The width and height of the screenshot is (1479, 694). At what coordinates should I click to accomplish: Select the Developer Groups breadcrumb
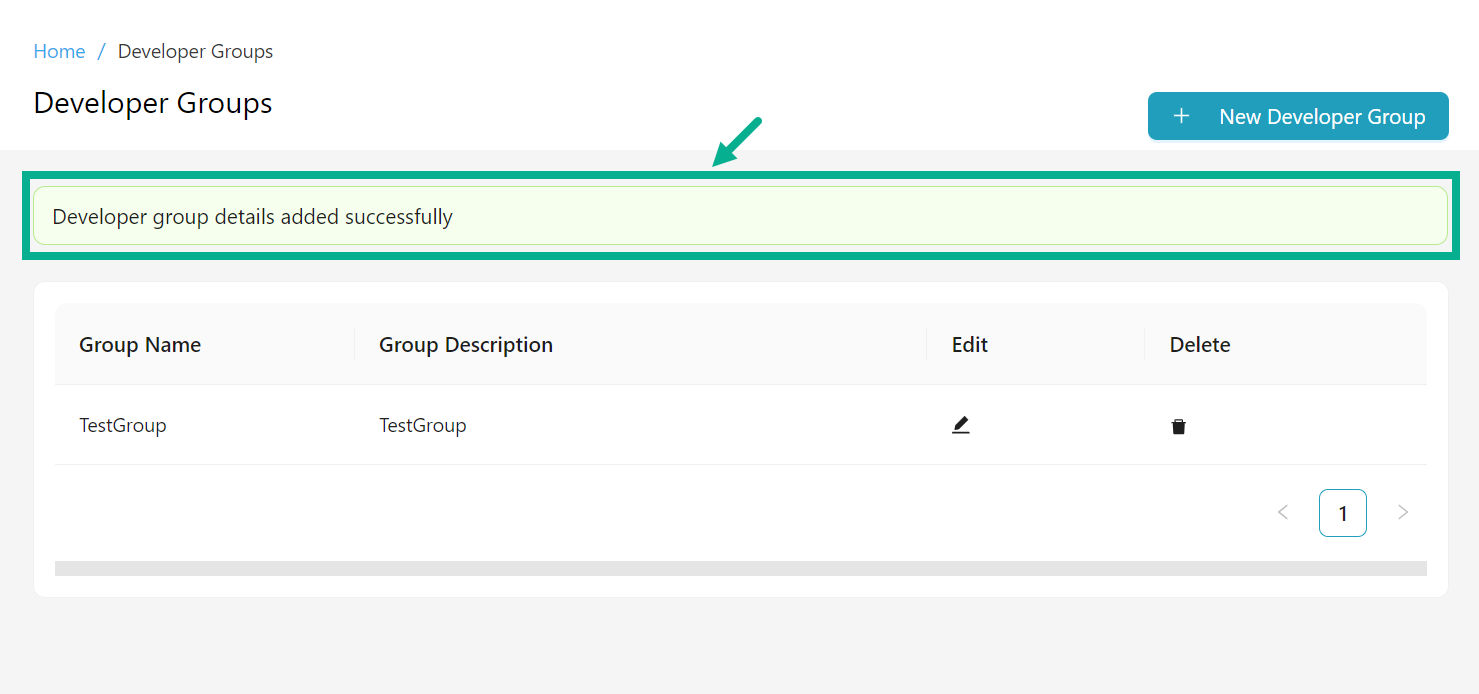(195, 51)
